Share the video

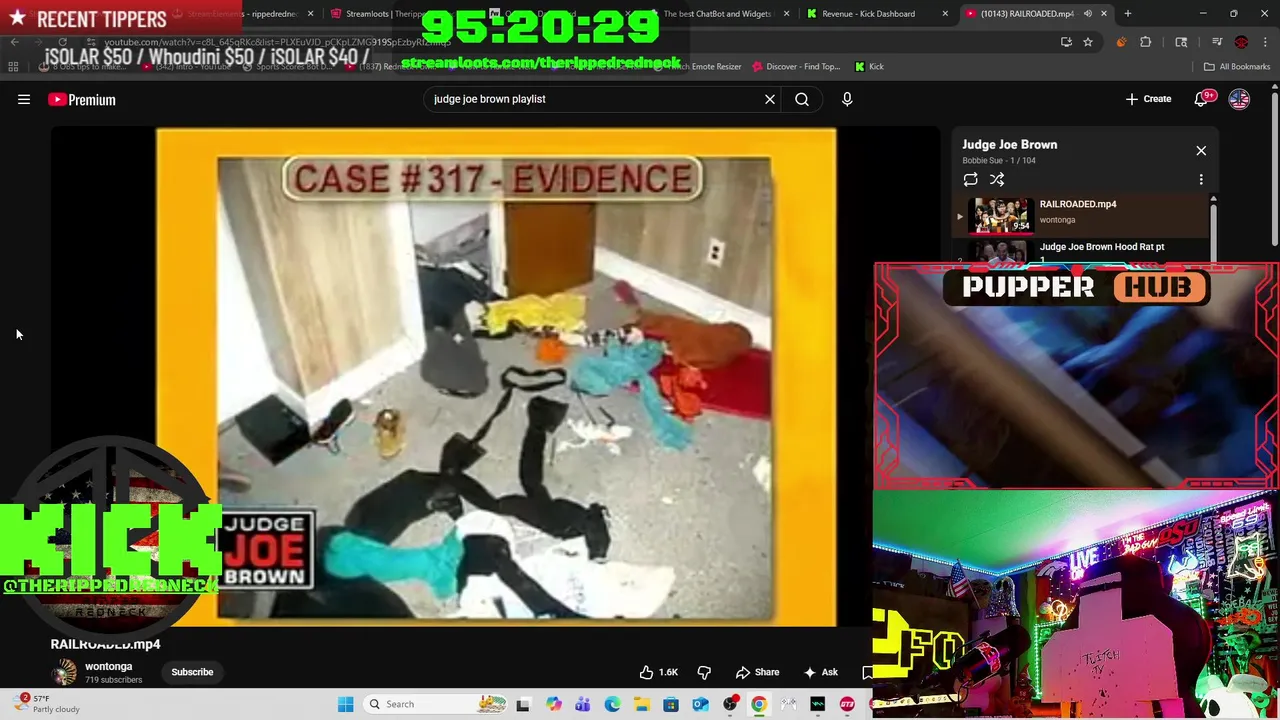[757, 672]
